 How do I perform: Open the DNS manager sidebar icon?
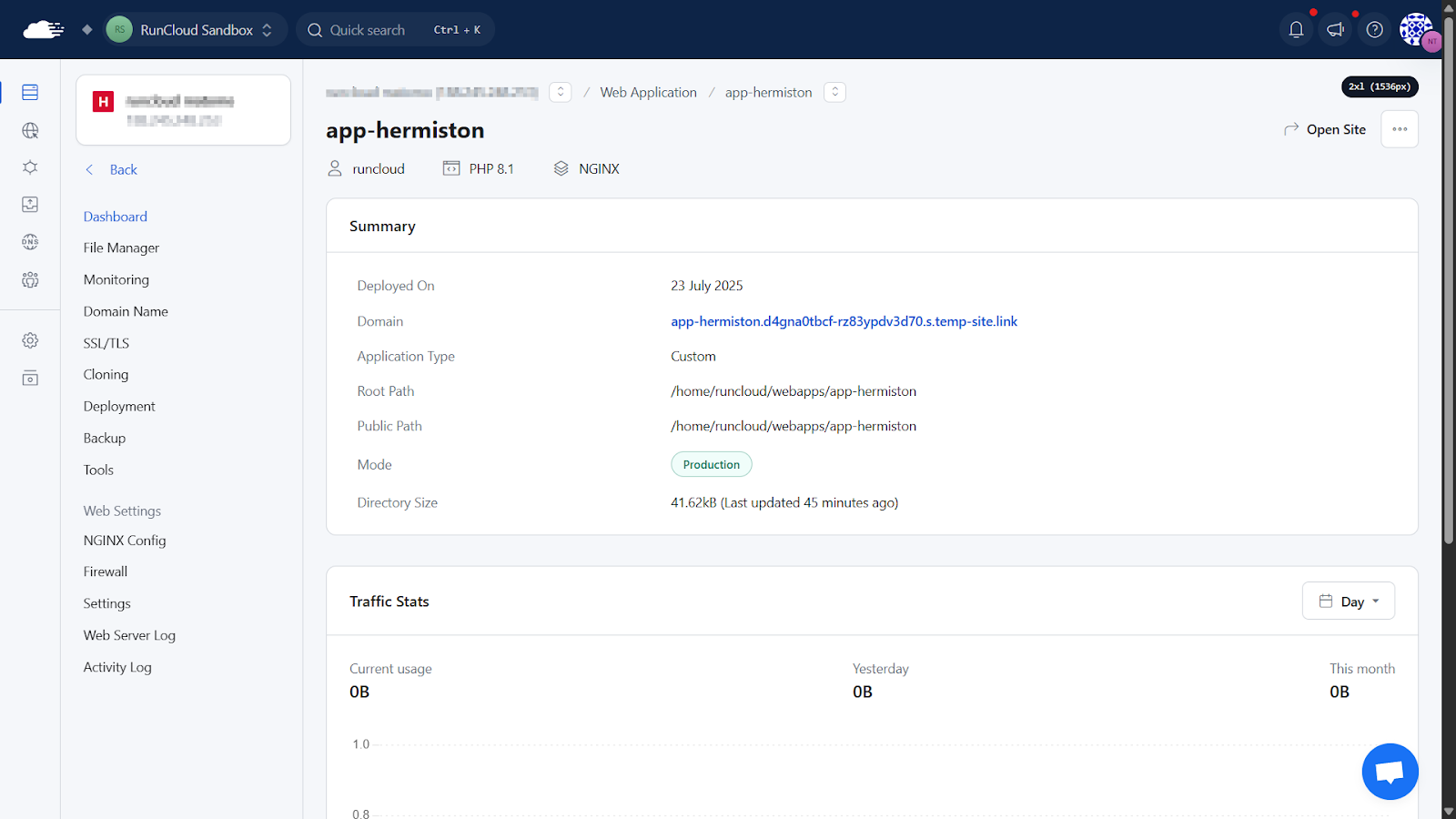coord(30,242)
